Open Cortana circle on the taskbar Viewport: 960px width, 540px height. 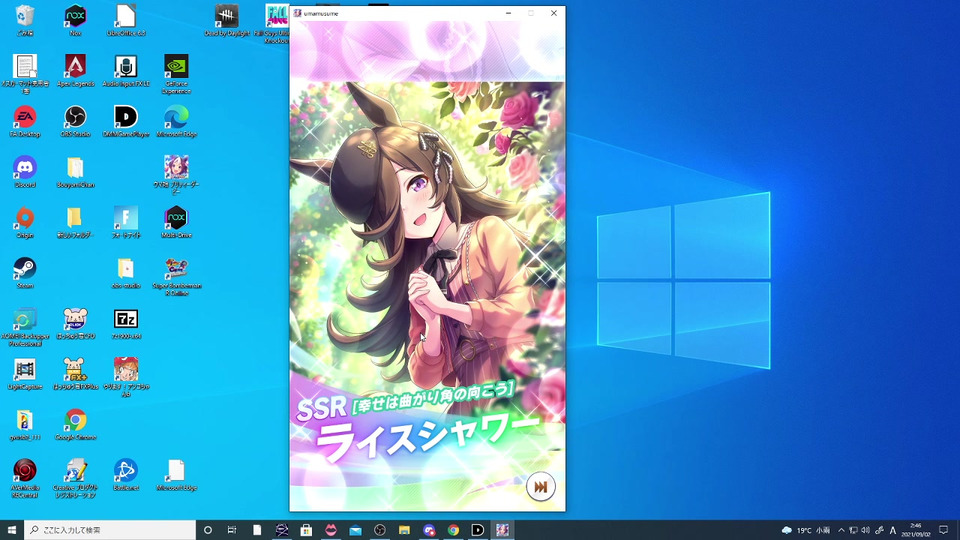pos(208,530)
